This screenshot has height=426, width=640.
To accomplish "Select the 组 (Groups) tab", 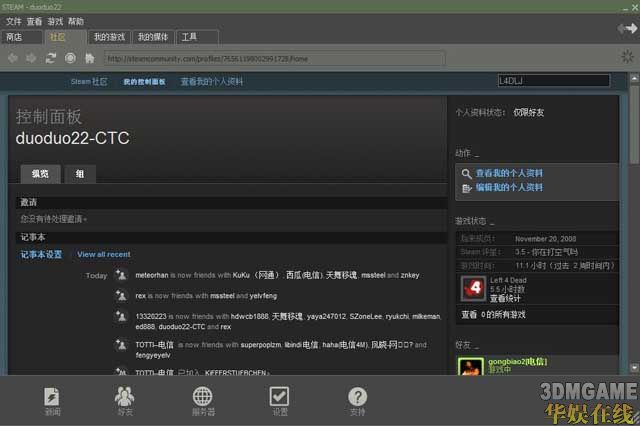I will (79, 174).
